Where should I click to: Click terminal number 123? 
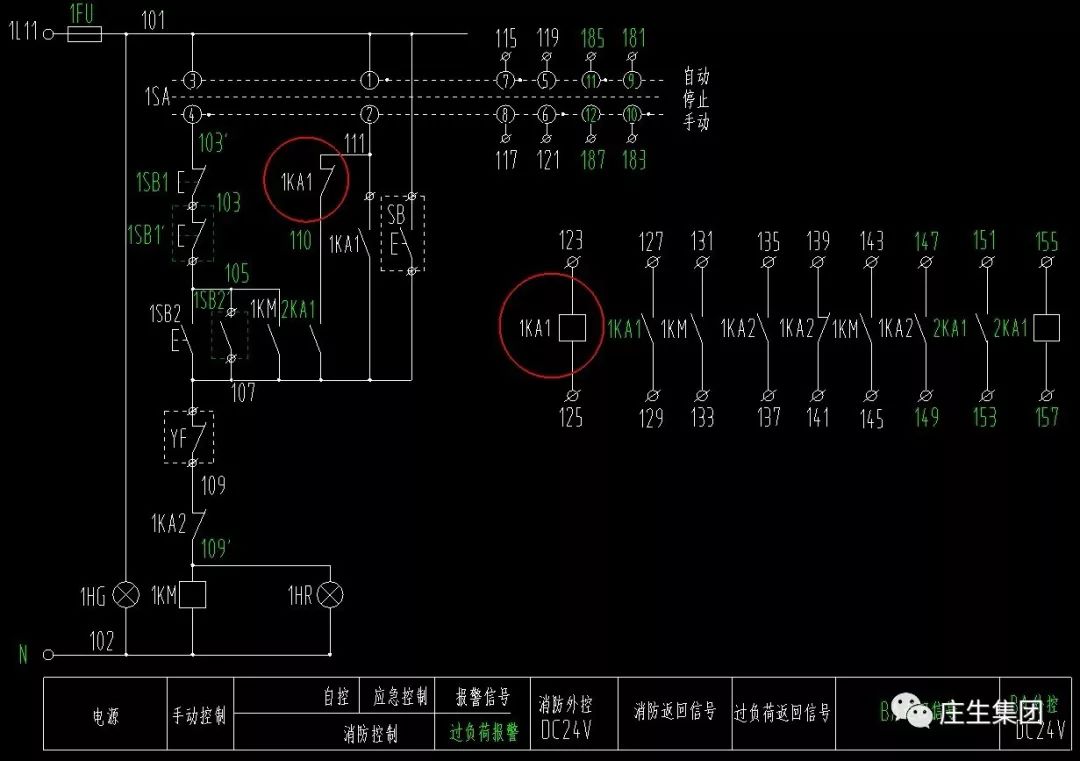coord(571,240)
